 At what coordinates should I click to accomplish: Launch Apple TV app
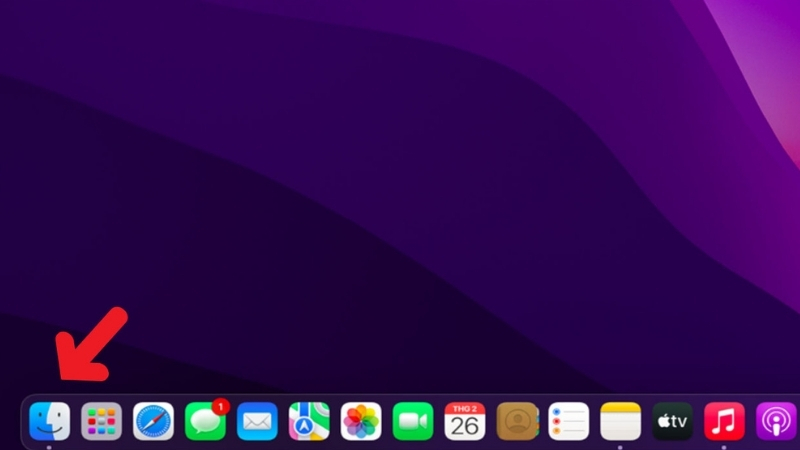(672, 421)
